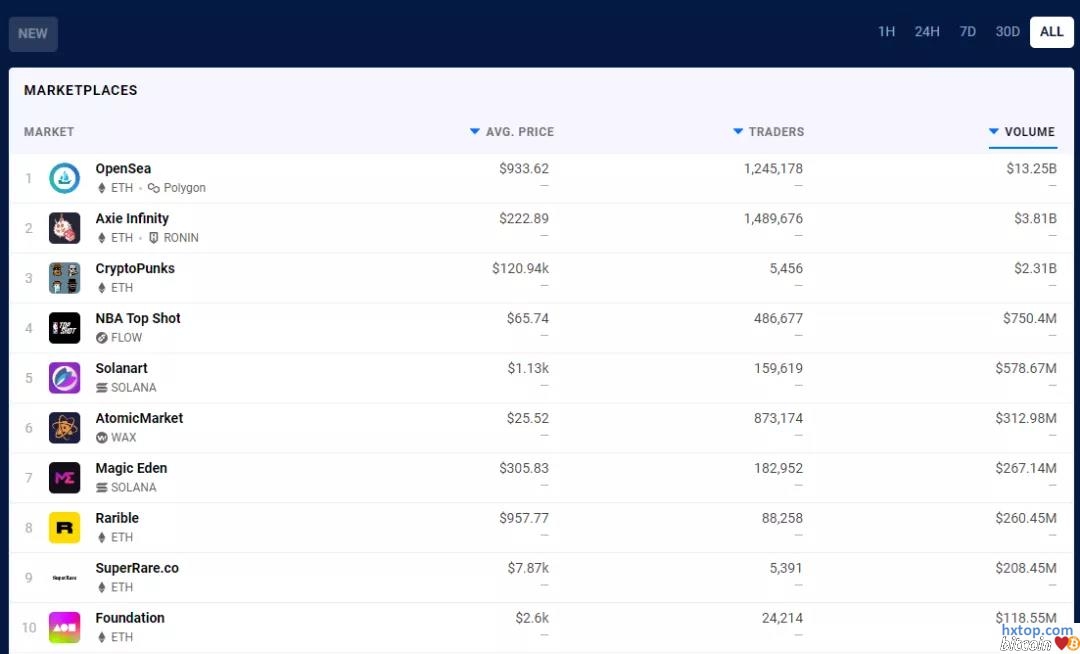Image resolution: width=1080 pixels, height=654 pixels.
Task: Click the OpenSea sailboat logo icon
Action: click(x=65, y=178)
